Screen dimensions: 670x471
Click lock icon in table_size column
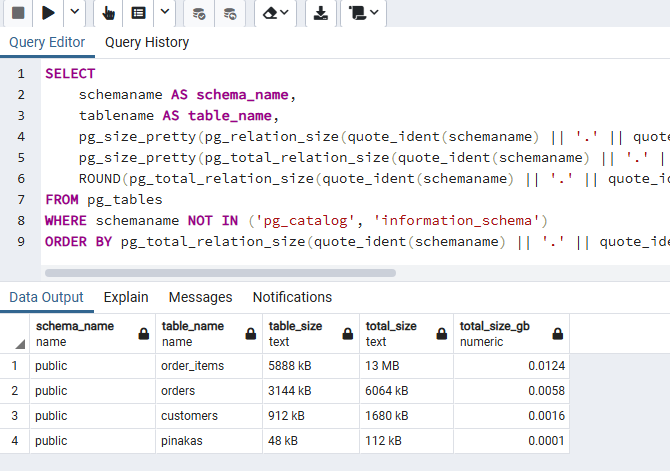tap(348, 334)
